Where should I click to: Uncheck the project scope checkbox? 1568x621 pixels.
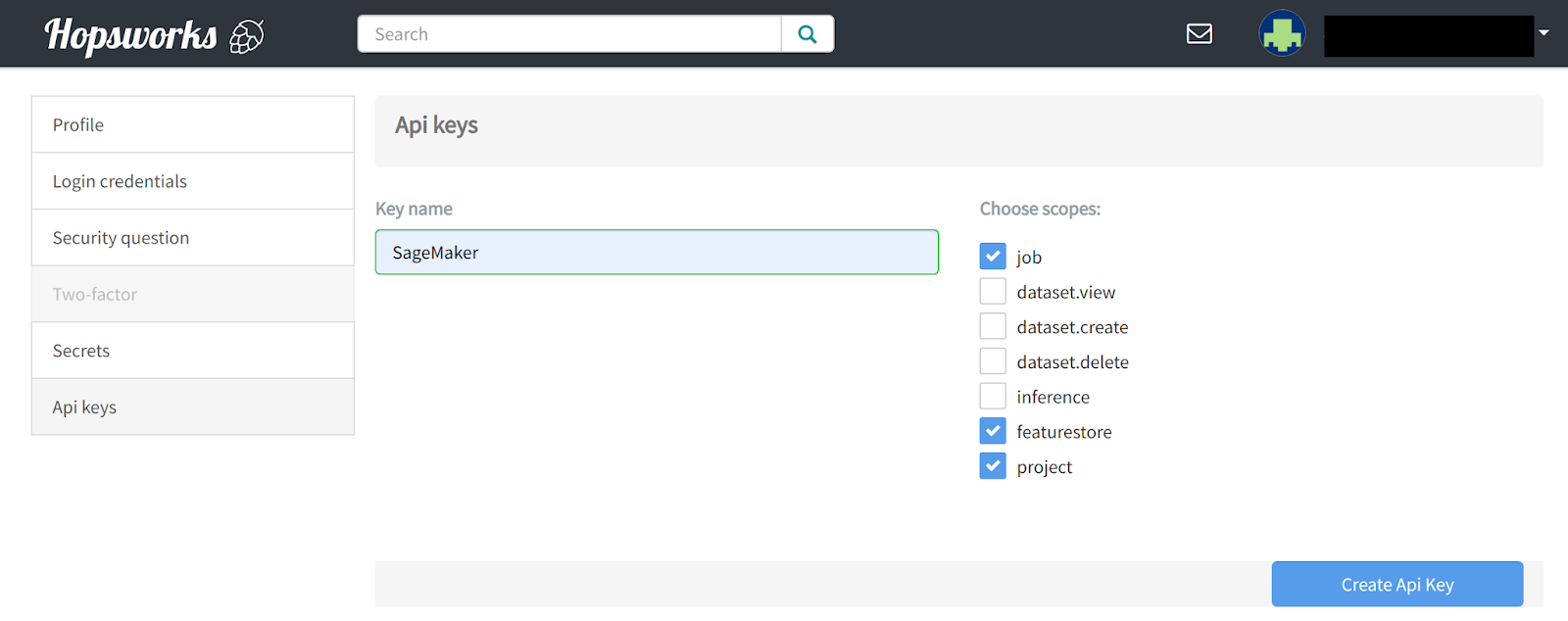click(x=993, y=467)
